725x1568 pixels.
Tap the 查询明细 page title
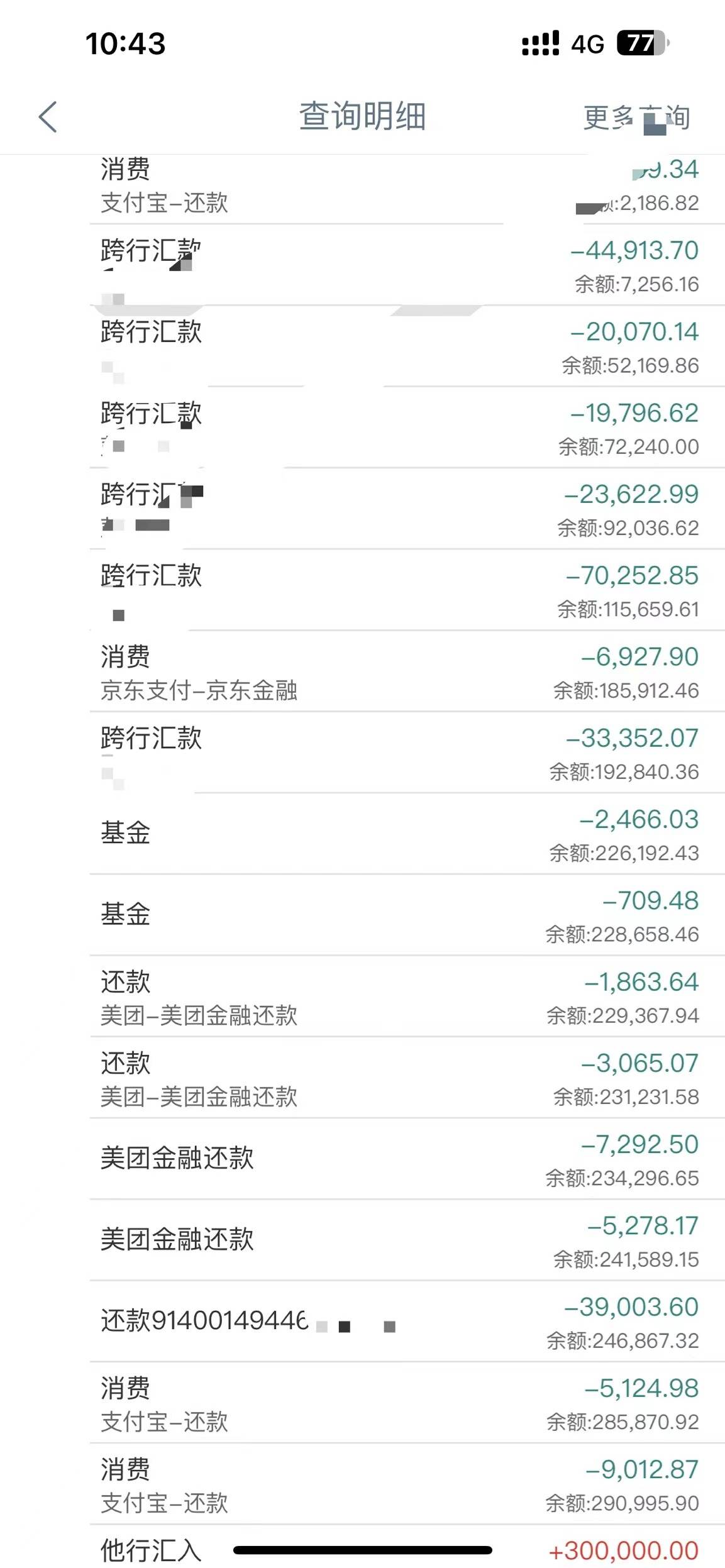click(x=362, y=116)
